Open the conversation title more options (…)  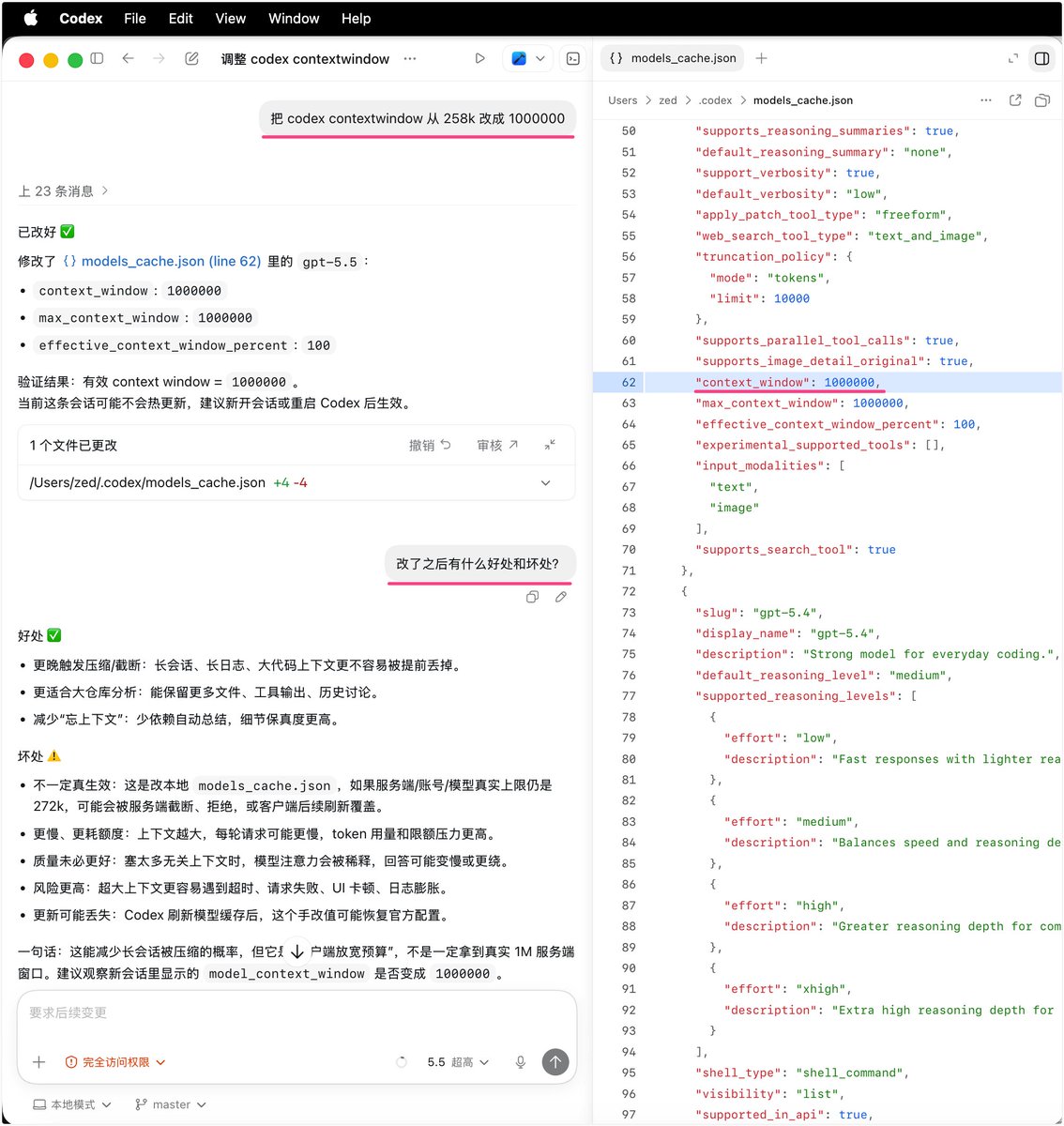pos(410,58)
